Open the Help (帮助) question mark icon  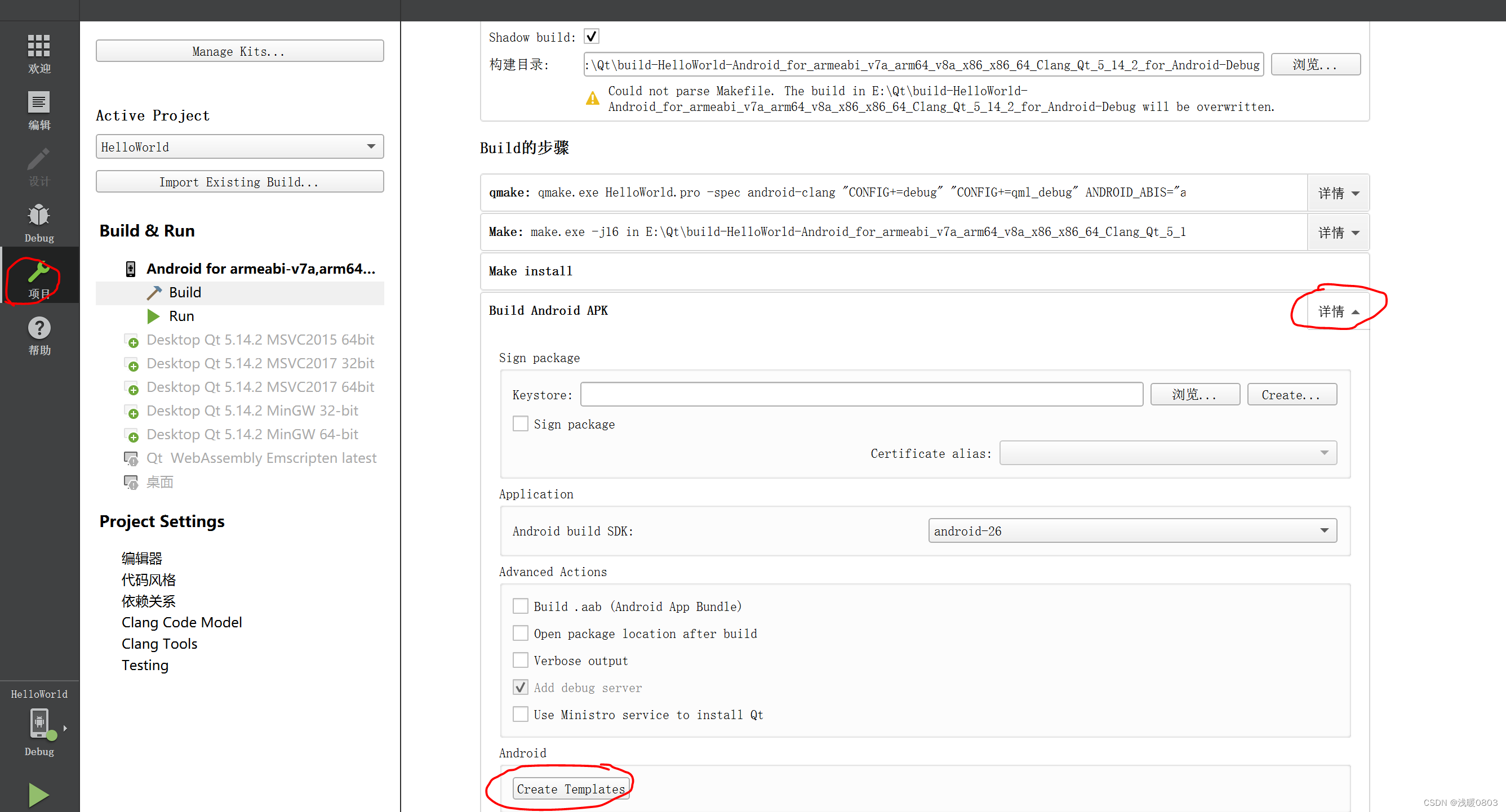pyautogui.click(x=38, y=335)
